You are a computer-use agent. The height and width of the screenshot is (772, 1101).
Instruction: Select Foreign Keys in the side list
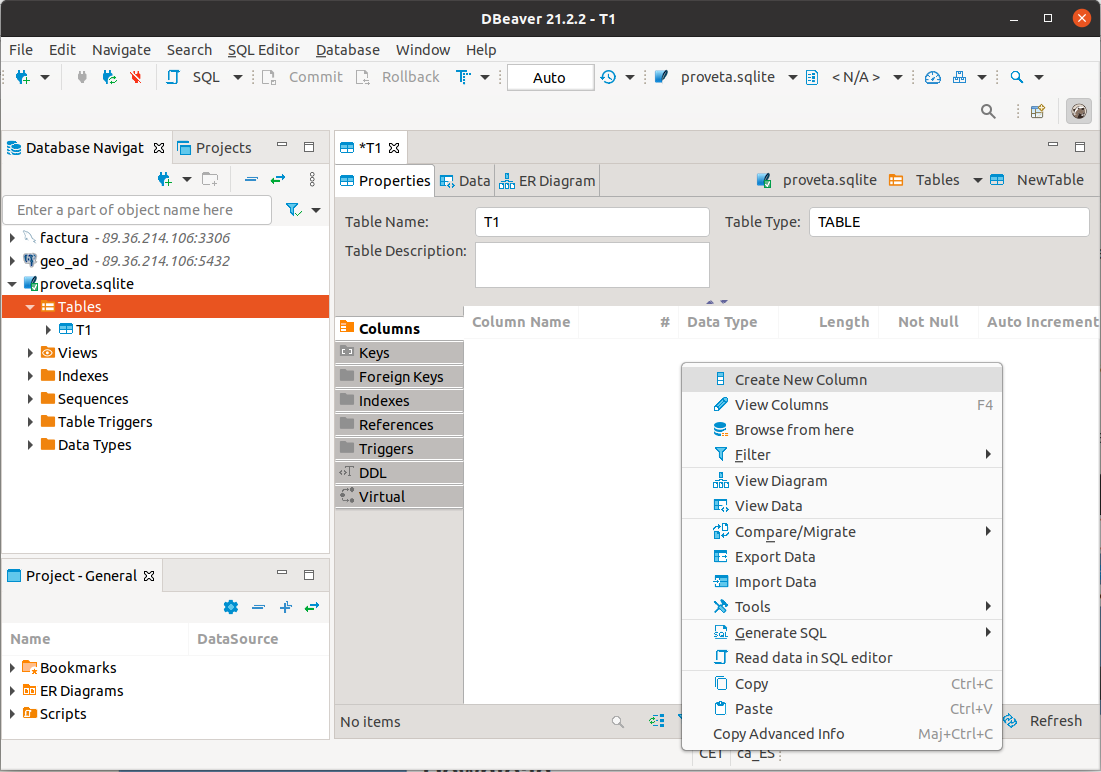[x=400, y=377]
